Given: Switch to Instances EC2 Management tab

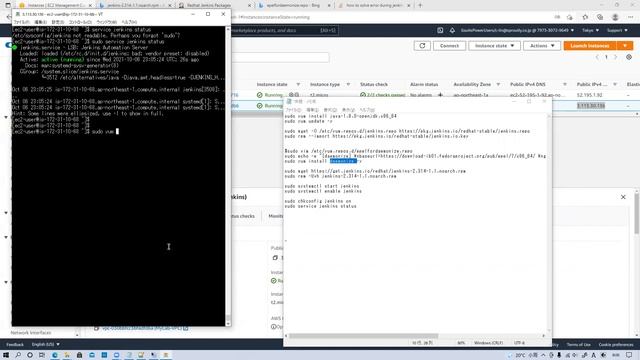Looking at the screenshot, I should [55, 5].
